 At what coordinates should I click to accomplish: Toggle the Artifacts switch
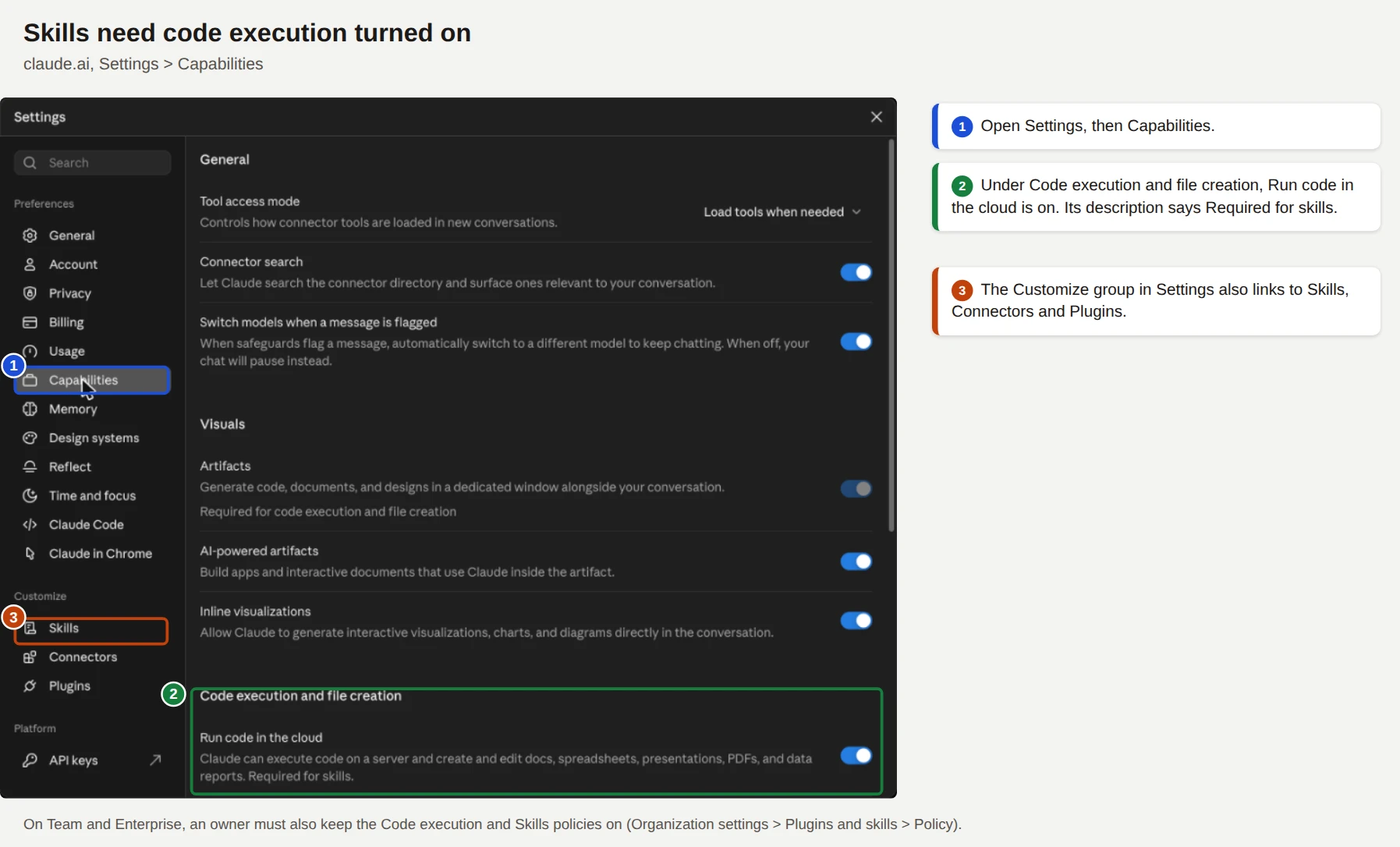click(856, 488)
